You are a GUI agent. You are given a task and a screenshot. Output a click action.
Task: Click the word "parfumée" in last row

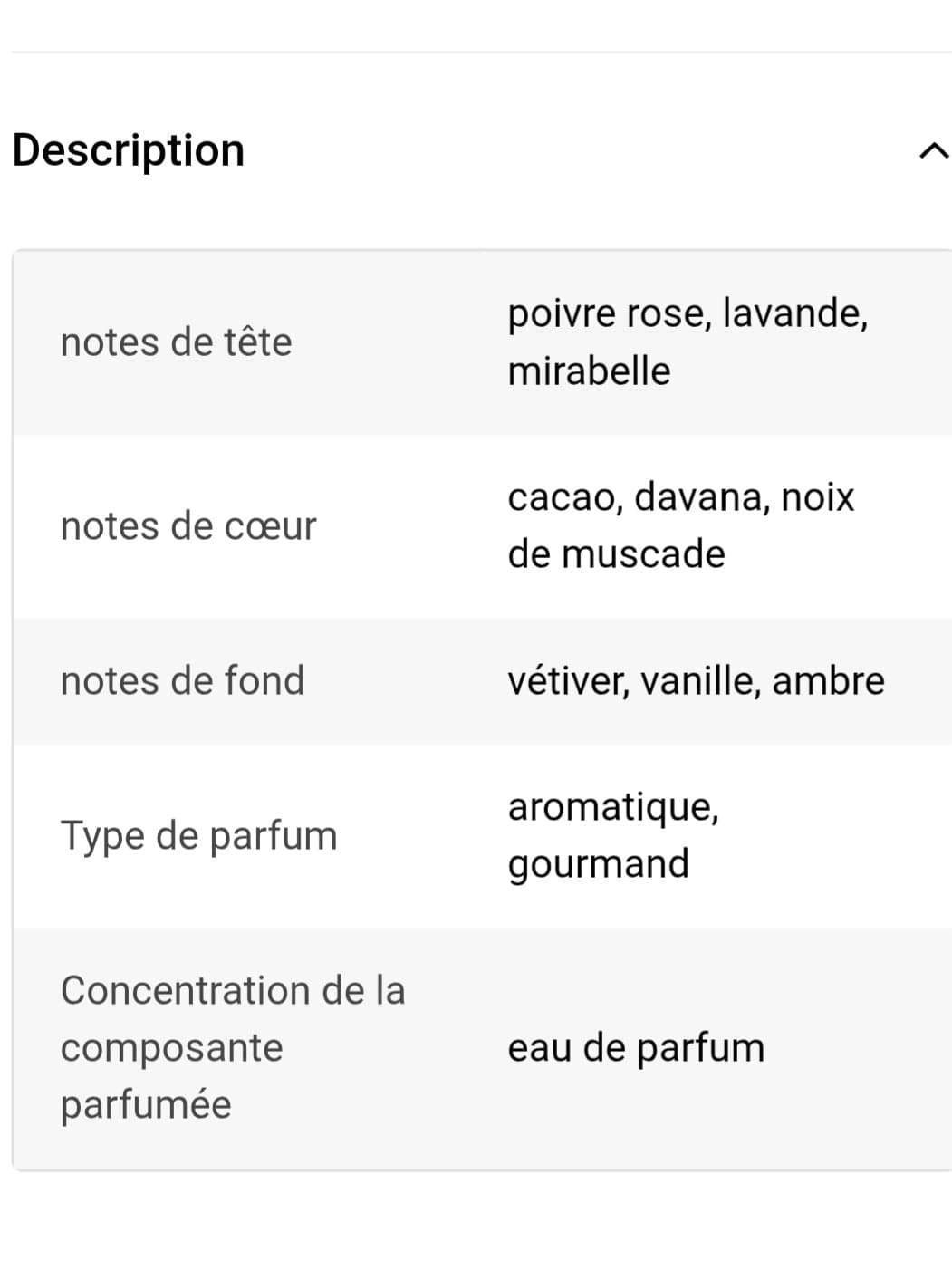(x=146, y=1105)
